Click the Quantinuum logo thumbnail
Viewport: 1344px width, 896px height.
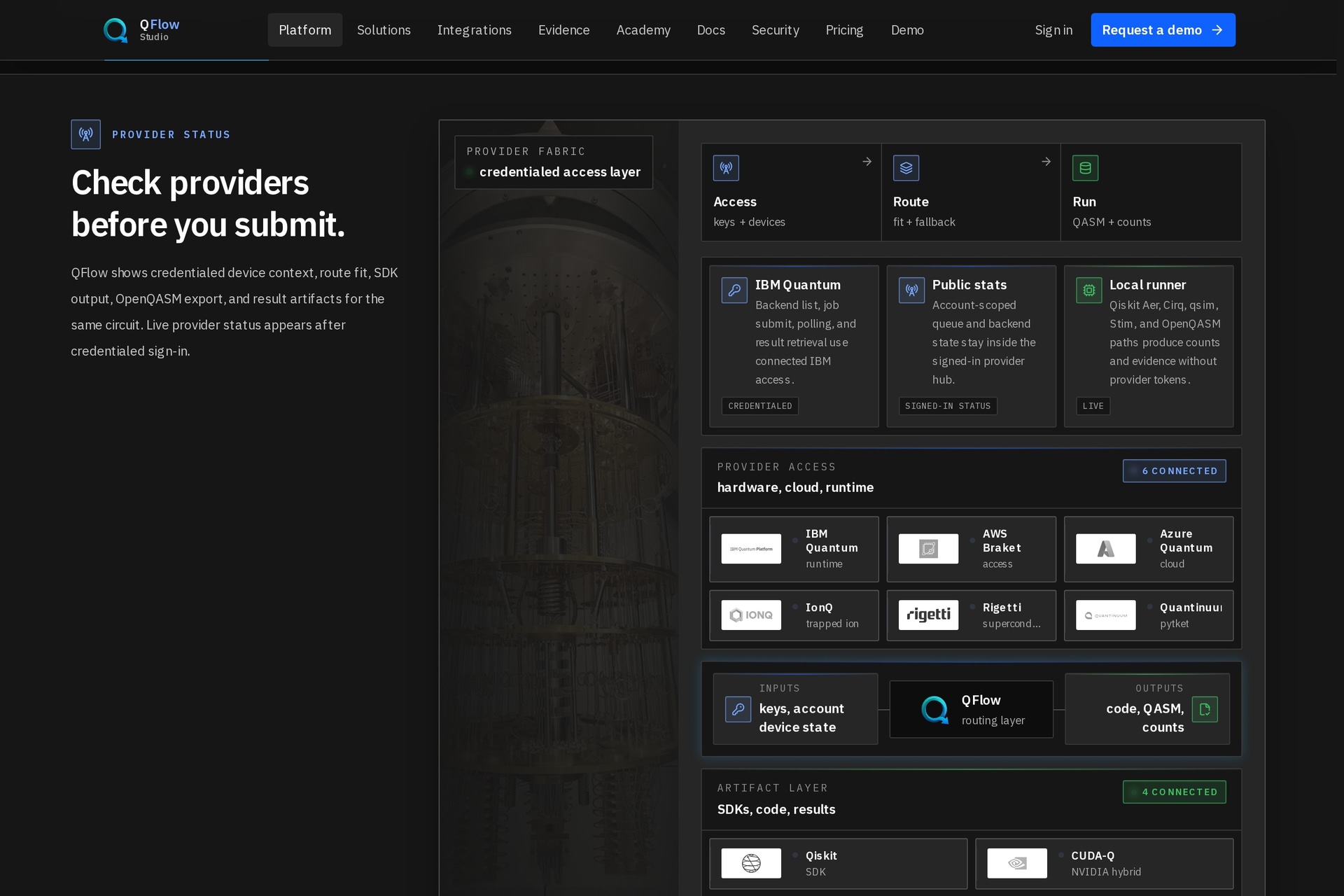coord(1105,615)
